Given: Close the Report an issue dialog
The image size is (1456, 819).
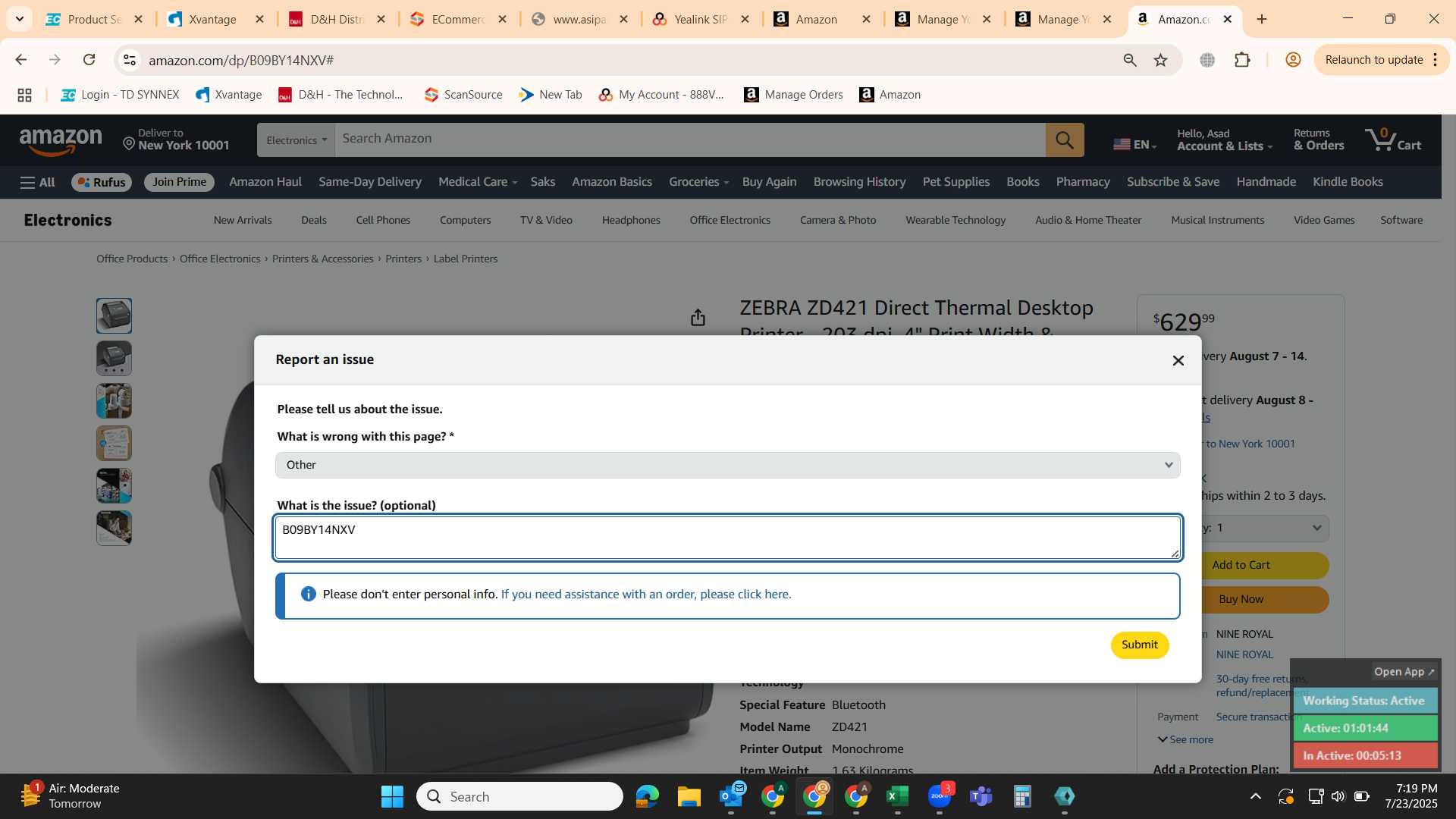Looking at the screenshot, I should 1178,361.
